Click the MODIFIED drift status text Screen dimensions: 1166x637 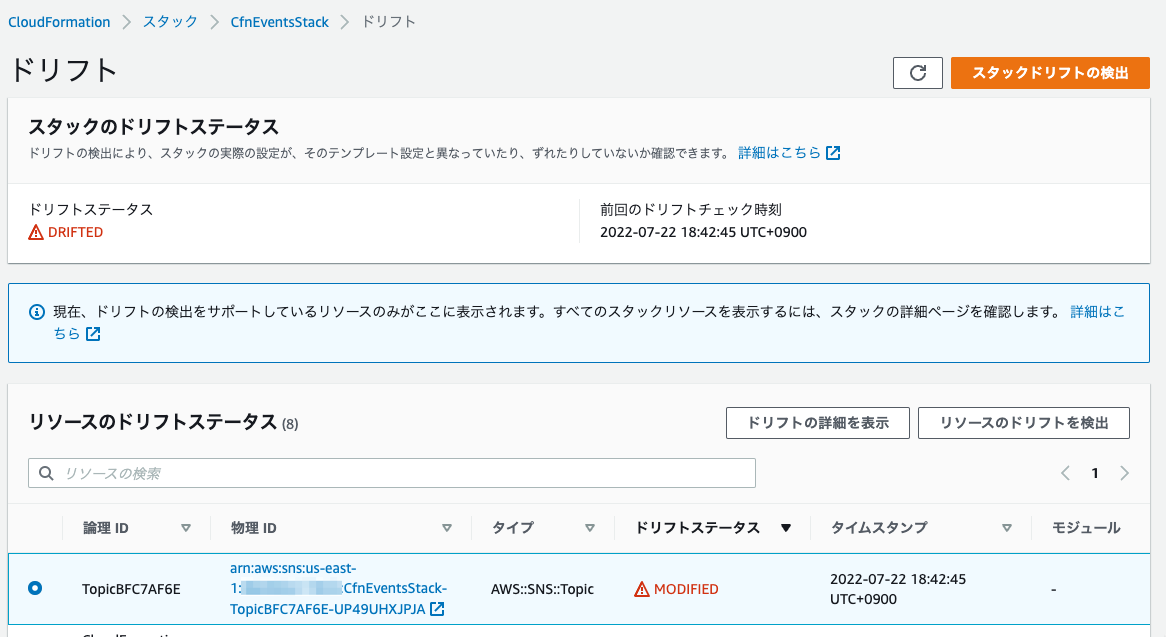point(686,589)
